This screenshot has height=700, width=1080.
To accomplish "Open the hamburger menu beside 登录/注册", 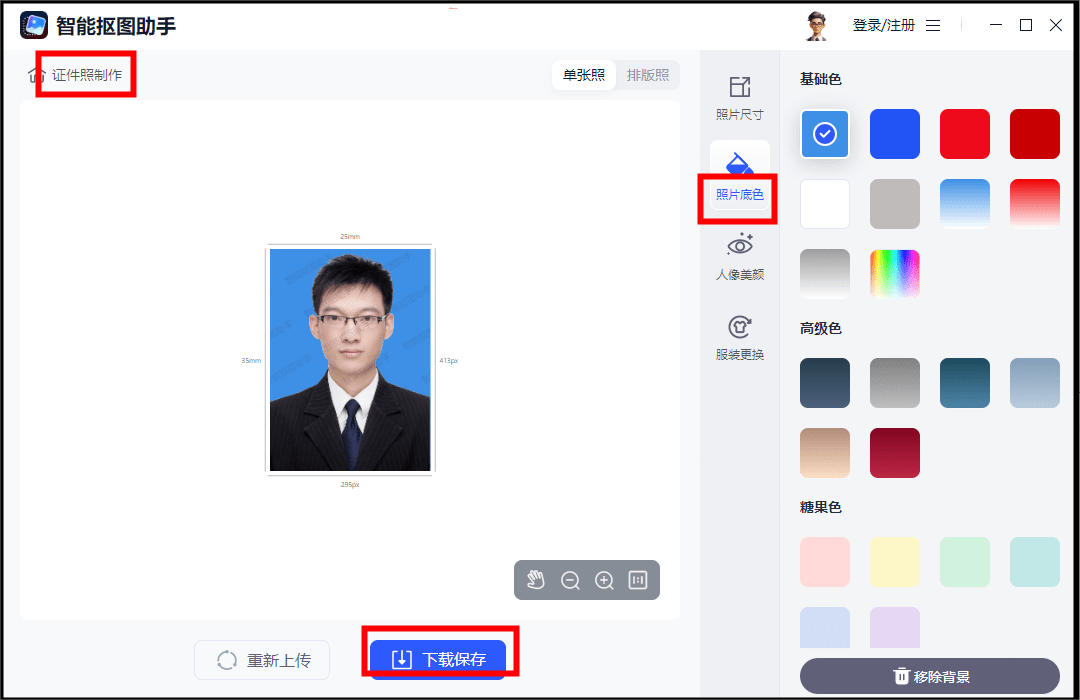I will tap(933, 25).
